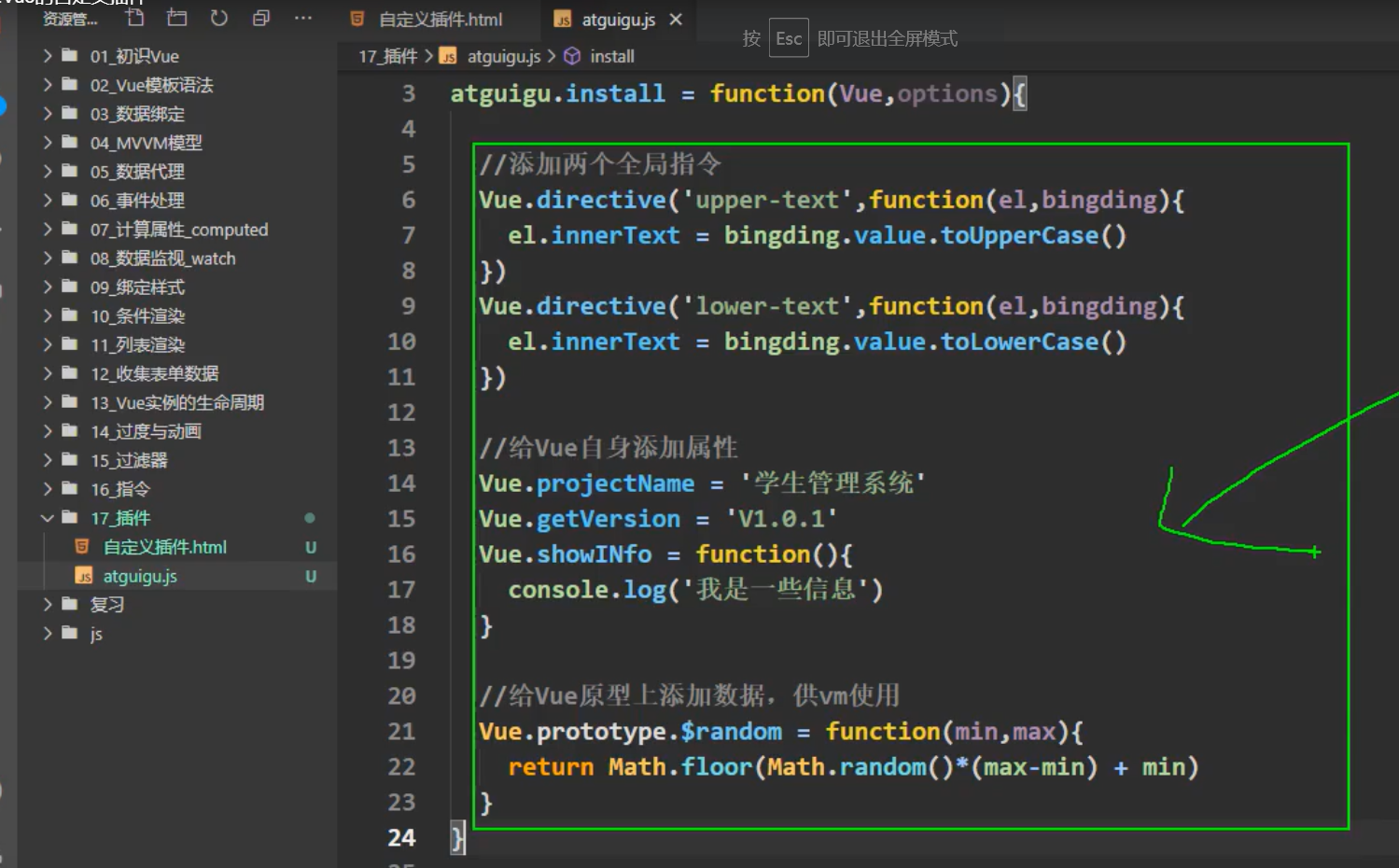
Task: Click the comment //添加两个全局指令
Action: (600, 164)
